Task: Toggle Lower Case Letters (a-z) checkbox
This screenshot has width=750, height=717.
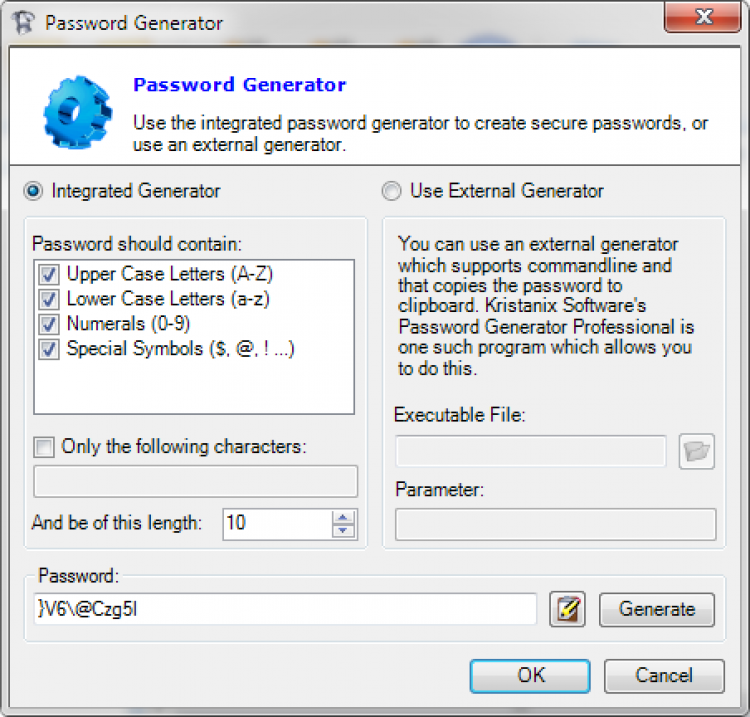Action: (x=48, y=299)
